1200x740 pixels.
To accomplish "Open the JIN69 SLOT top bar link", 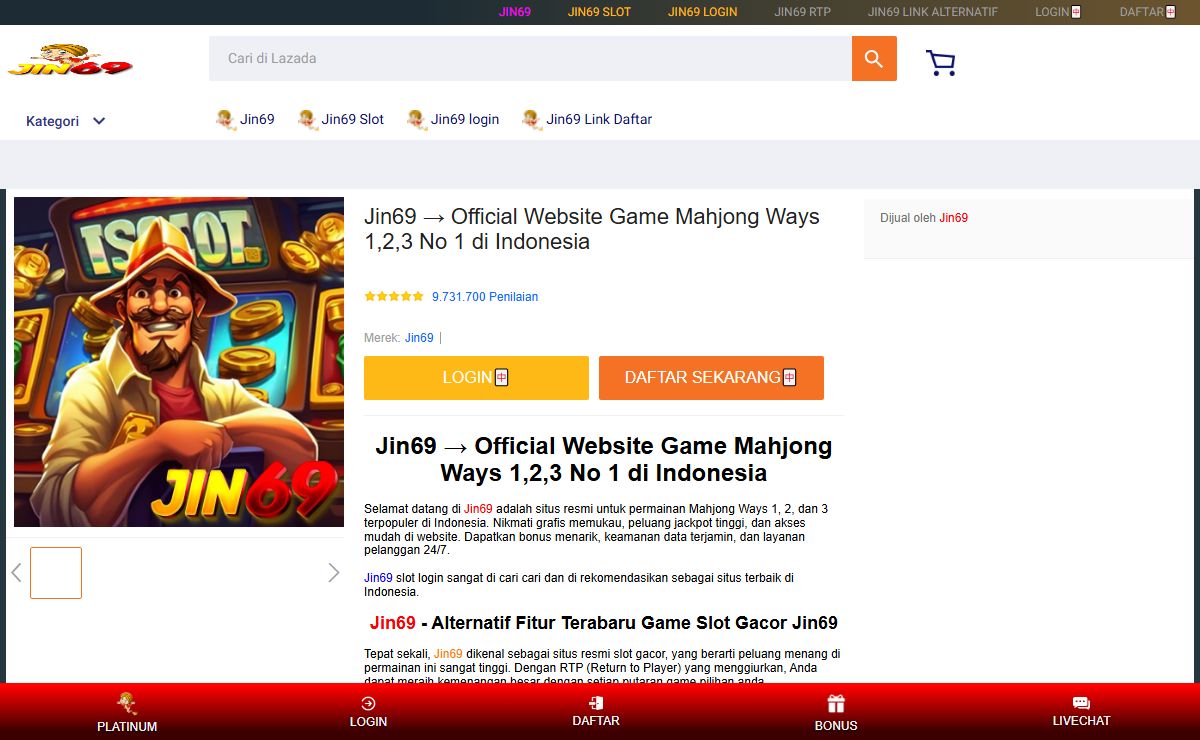I will [599, 12].
